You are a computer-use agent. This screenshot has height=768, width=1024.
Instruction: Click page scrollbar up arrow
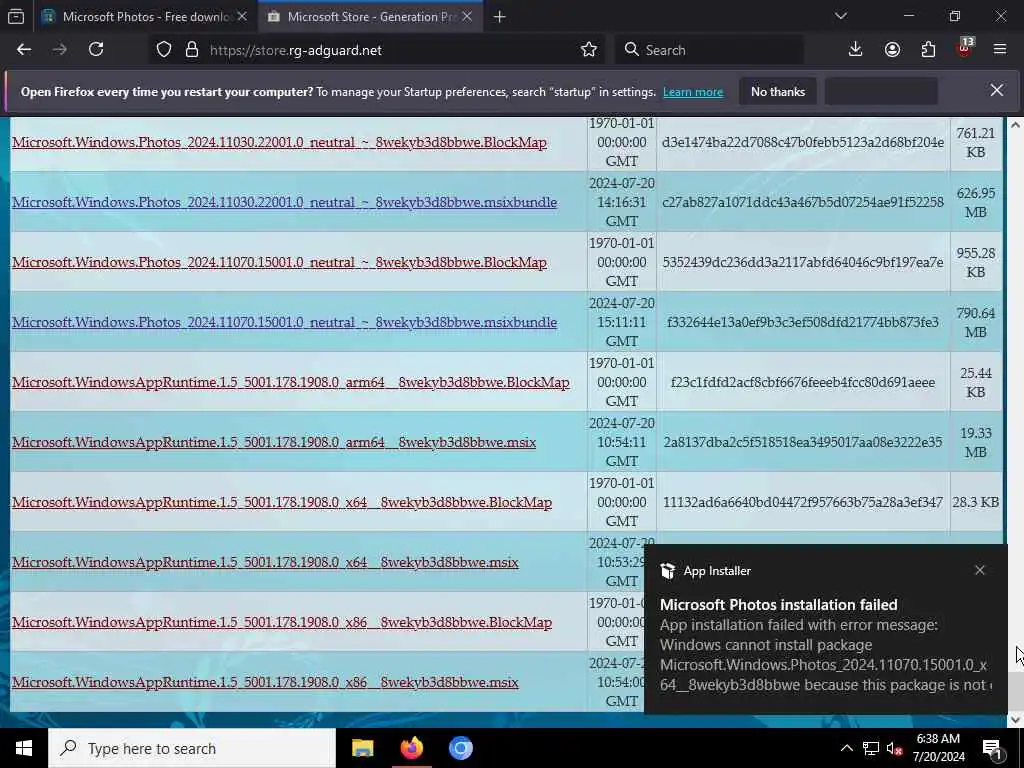(x=1016, y=125)
